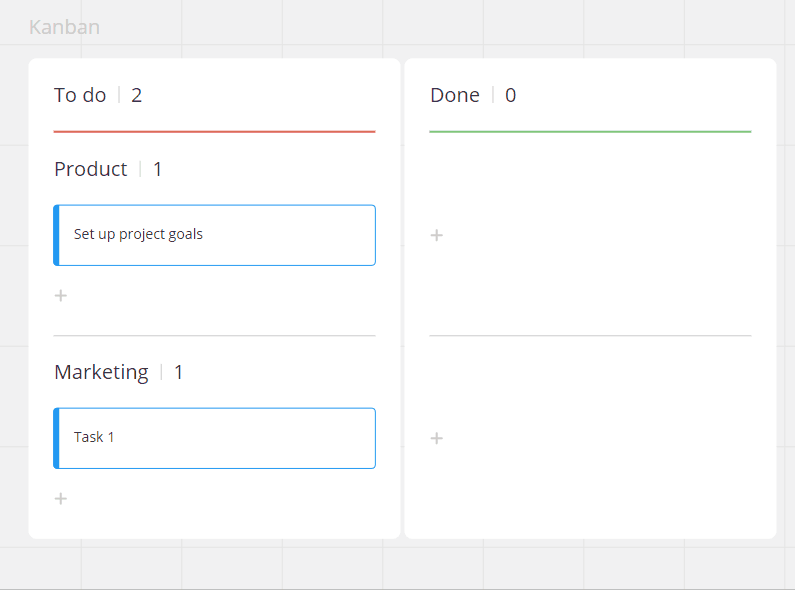Click the lower plus icon in Done column
The image size is (795, 590).
437,439
